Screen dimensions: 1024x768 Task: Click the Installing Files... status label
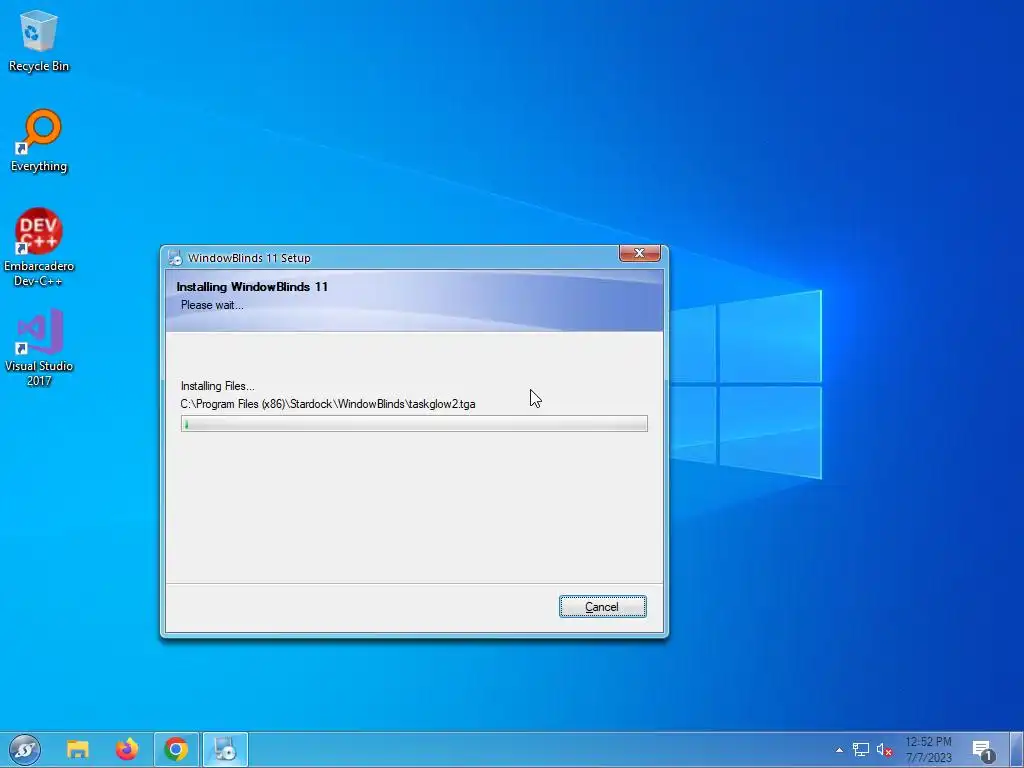tap(217, 386)
